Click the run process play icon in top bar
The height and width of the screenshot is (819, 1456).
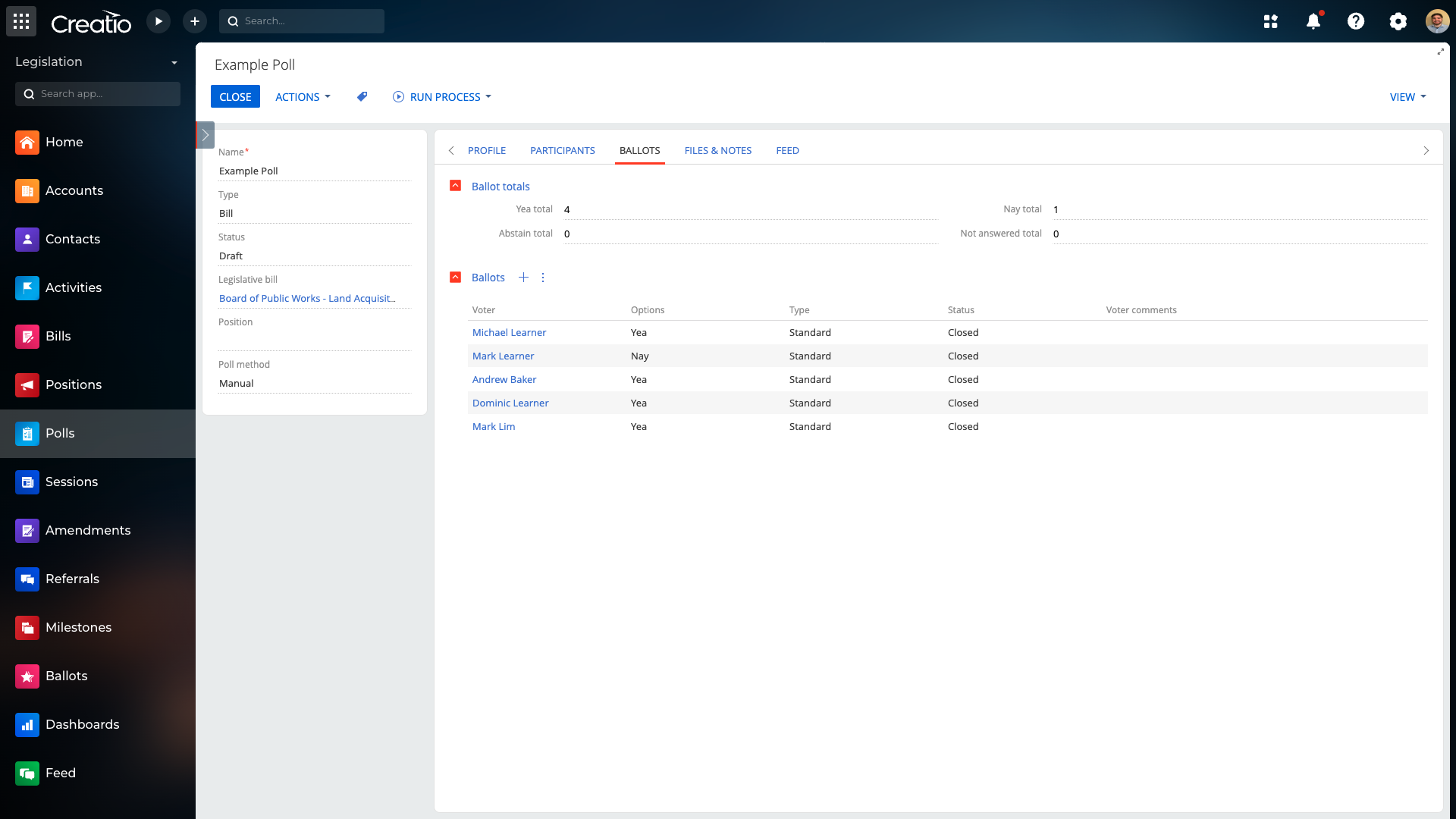coord(158,21)
